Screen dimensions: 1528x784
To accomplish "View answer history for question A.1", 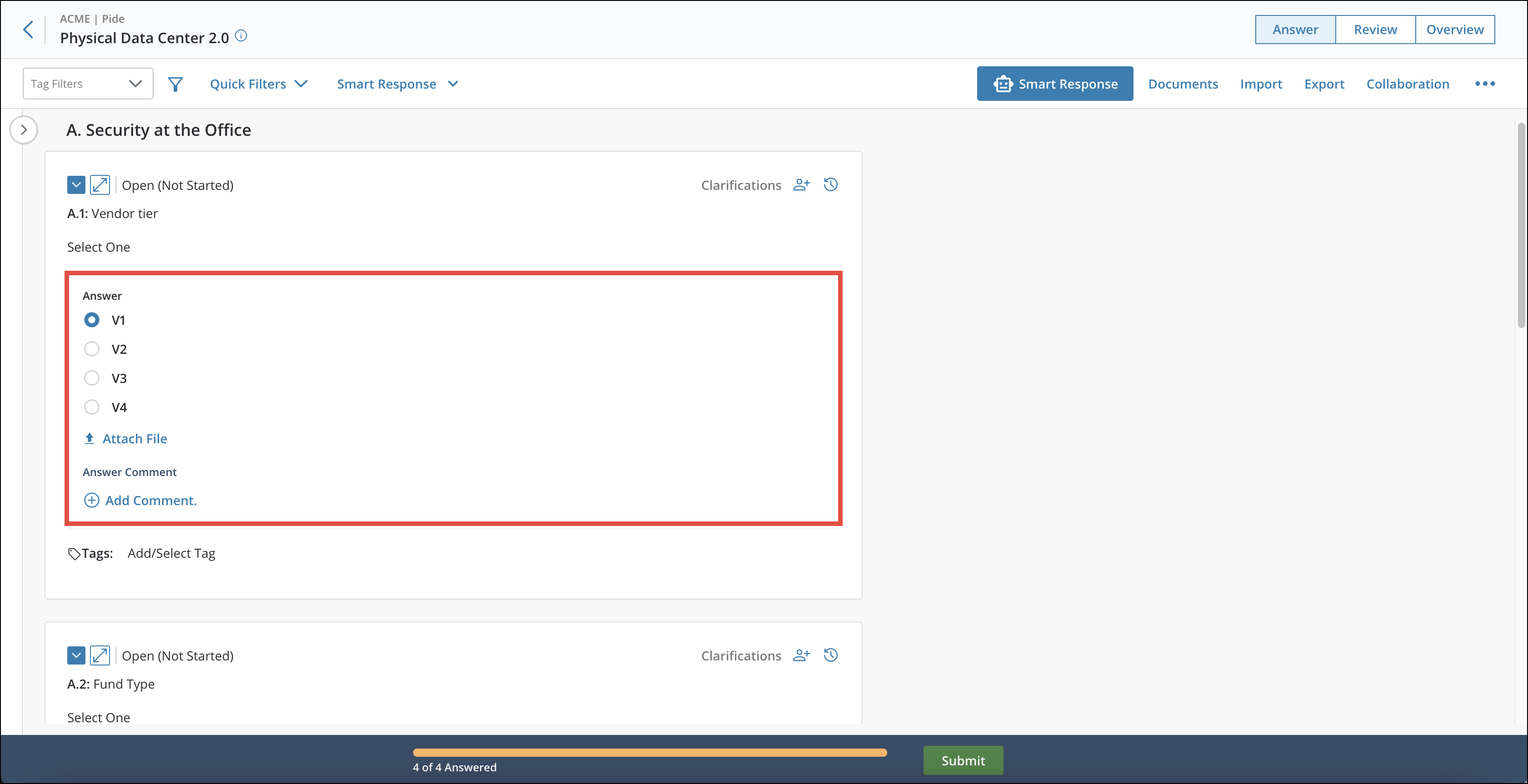I will pos(830,184).
